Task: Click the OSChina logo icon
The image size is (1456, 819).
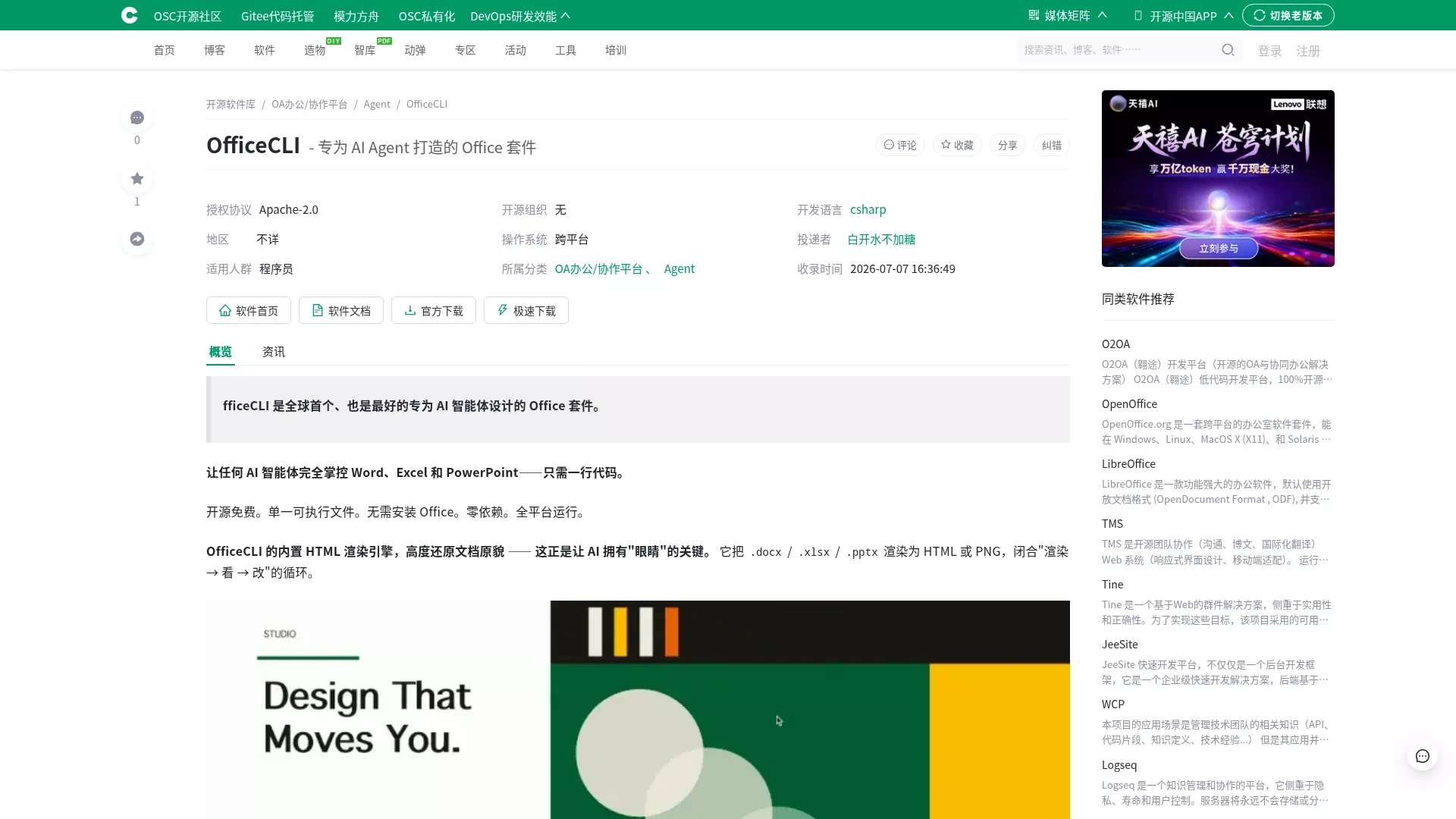Action: pyautogui.click(x=130, y=15)
